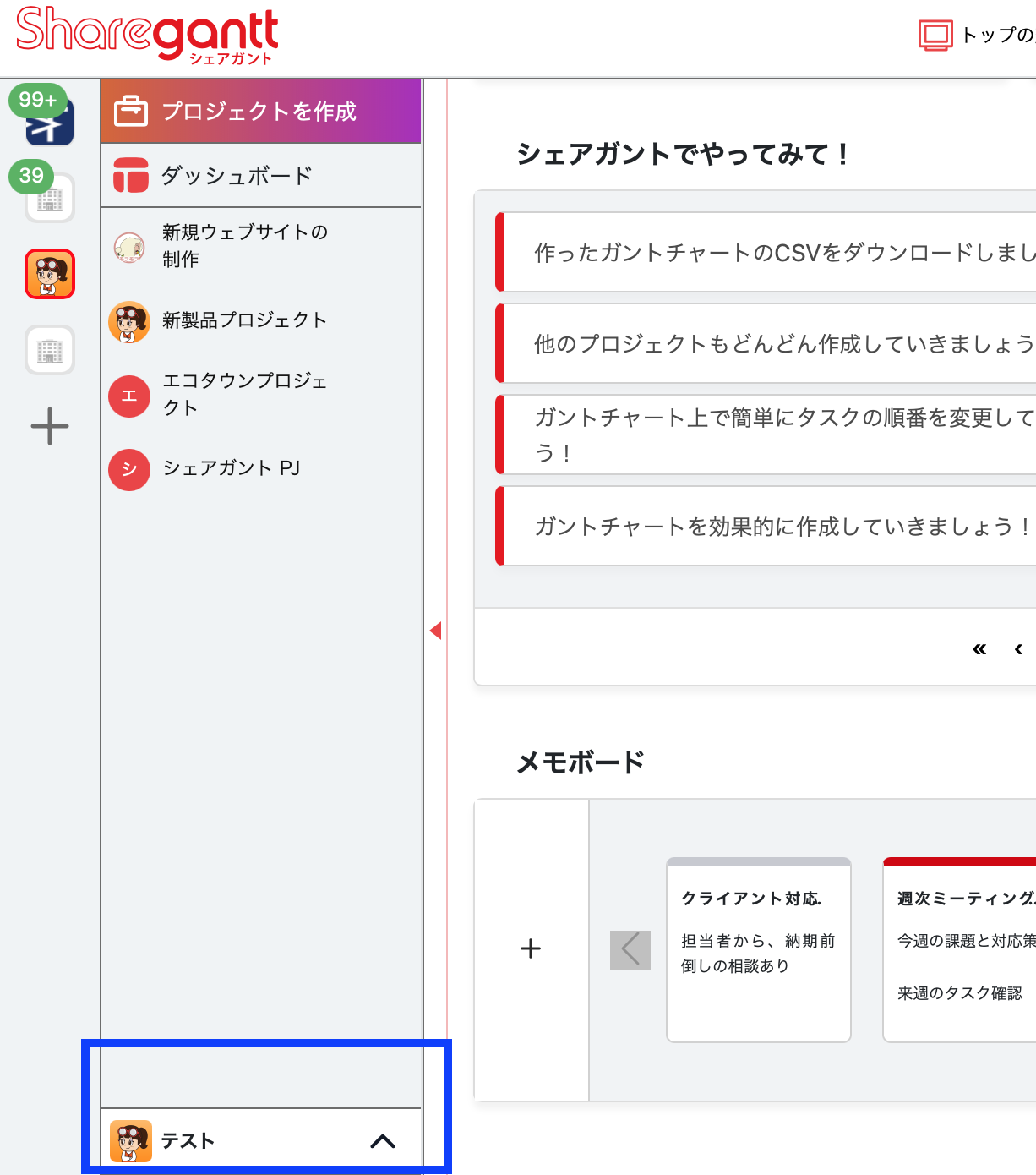
Task: Select the girl avatar workspace icon
Action: 50,274
